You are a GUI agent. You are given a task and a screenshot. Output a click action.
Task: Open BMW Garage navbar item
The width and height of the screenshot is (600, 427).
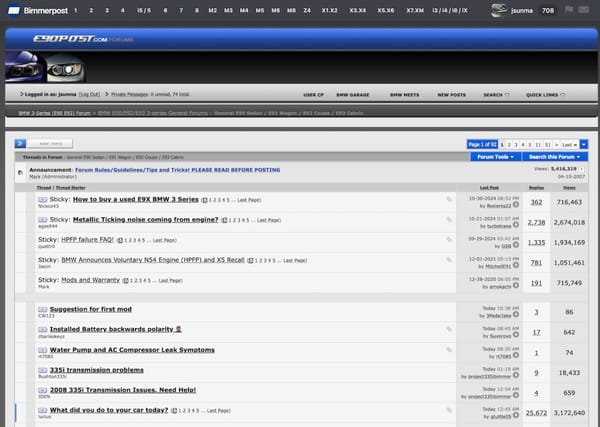pyautogui.click(x=352, y=95)
